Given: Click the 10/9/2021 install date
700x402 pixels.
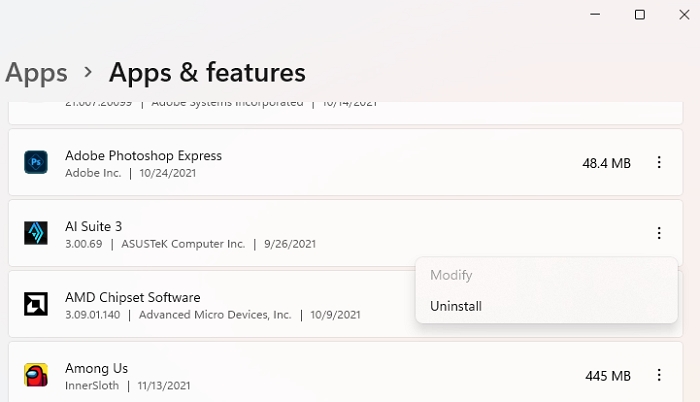Looking at the screenshot, I should coord(335,314).
